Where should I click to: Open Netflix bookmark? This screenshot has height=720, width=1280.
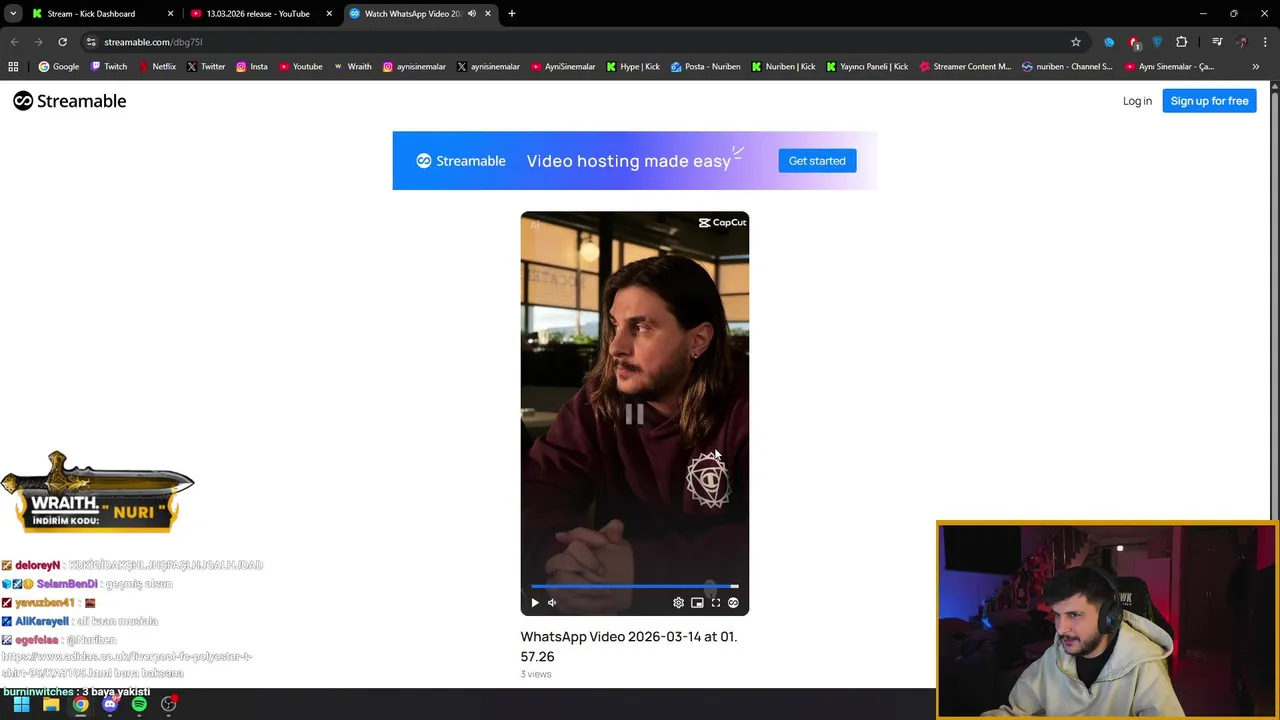tap(157, 67)
